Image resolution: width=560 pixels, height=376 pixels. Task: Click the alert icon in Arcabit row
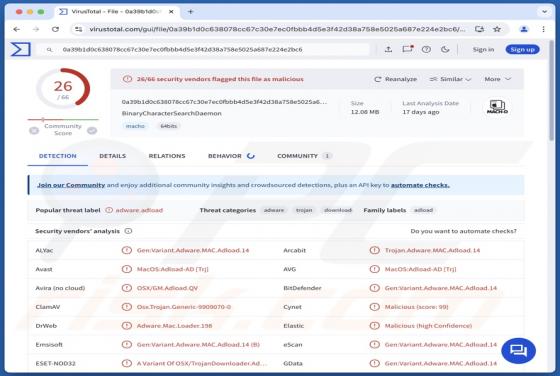point(374,250)
